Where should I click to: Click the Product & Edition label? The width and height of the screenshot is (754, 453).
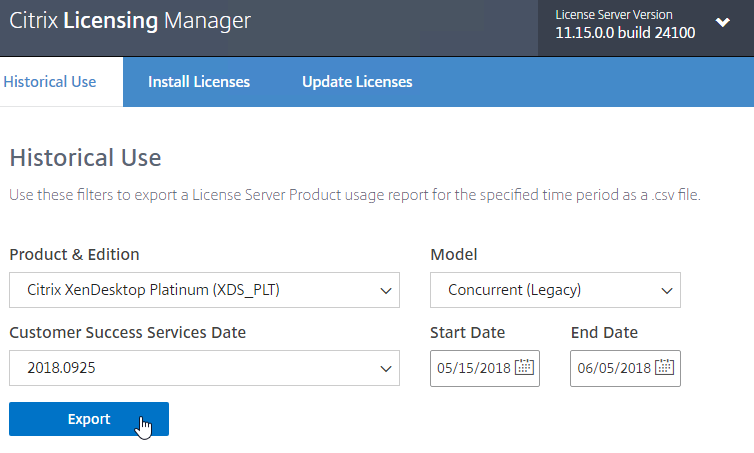point(74,254)
